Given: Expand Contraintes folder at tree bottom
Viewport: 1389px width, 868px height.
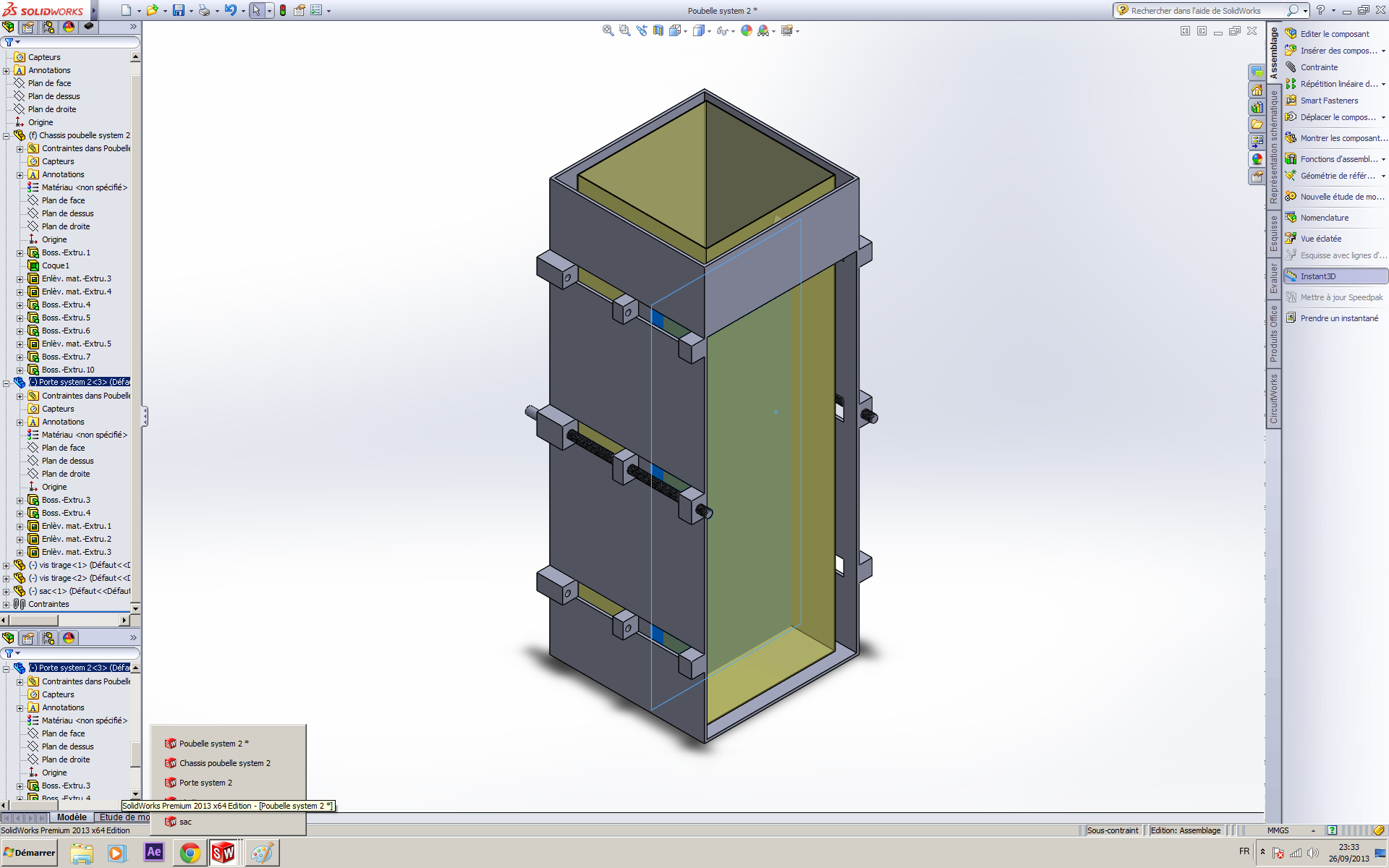Looking at the screenshot, I should tap(7, 605).
